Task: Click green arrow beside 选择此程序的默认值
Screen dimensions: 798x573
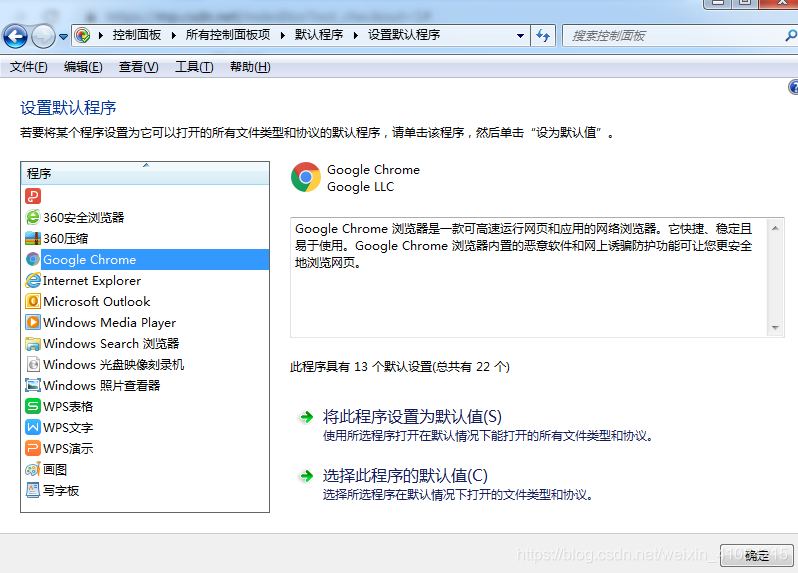Action: 306,476
